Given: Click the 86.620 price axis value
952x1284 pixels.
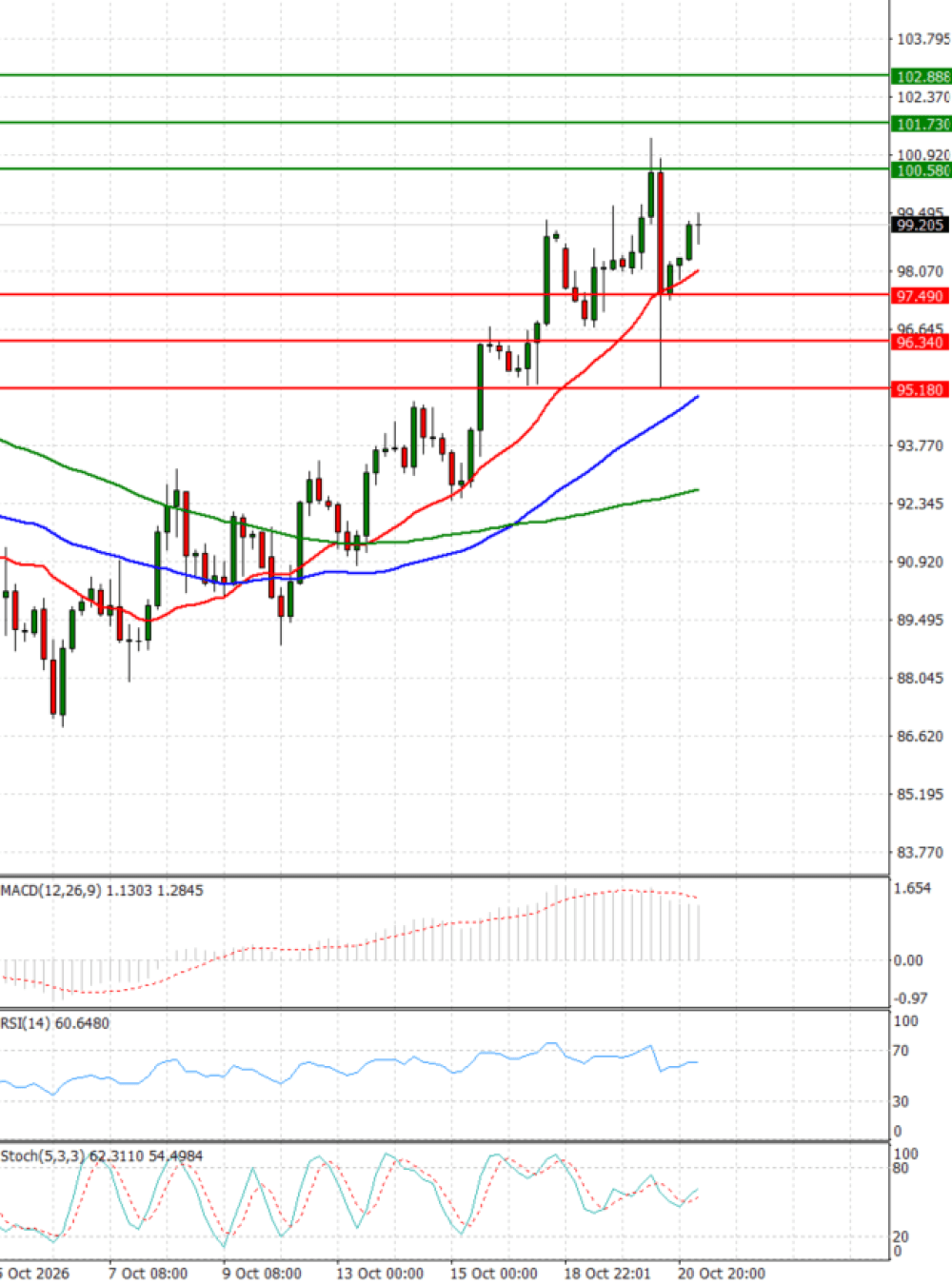Looking at the screenshot, I should pyautogui.click(x=921, y=736).
